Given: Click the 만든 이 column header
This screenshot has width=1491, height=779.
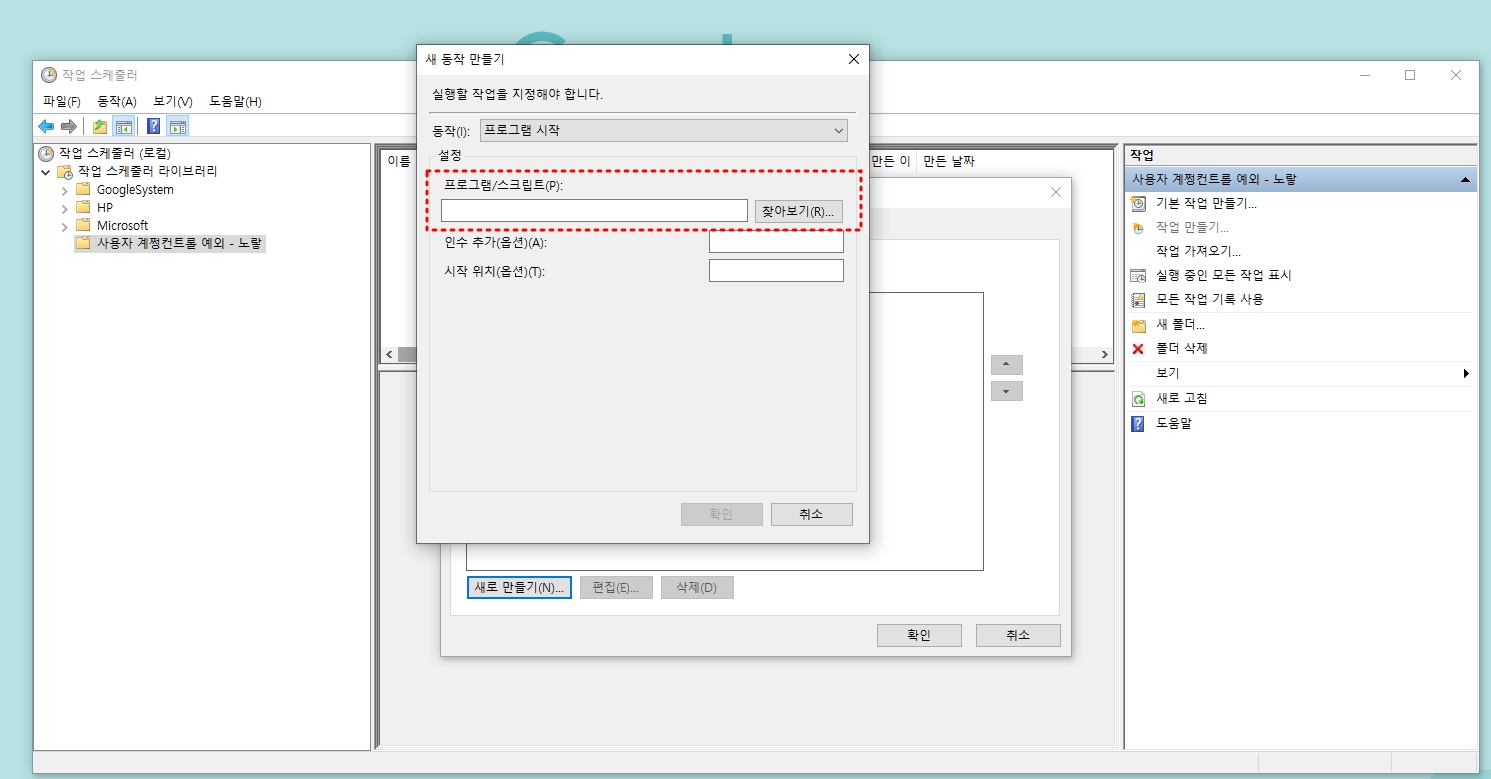Looking at the screenshot, I should pyautogui.click(x=891, y=161).
